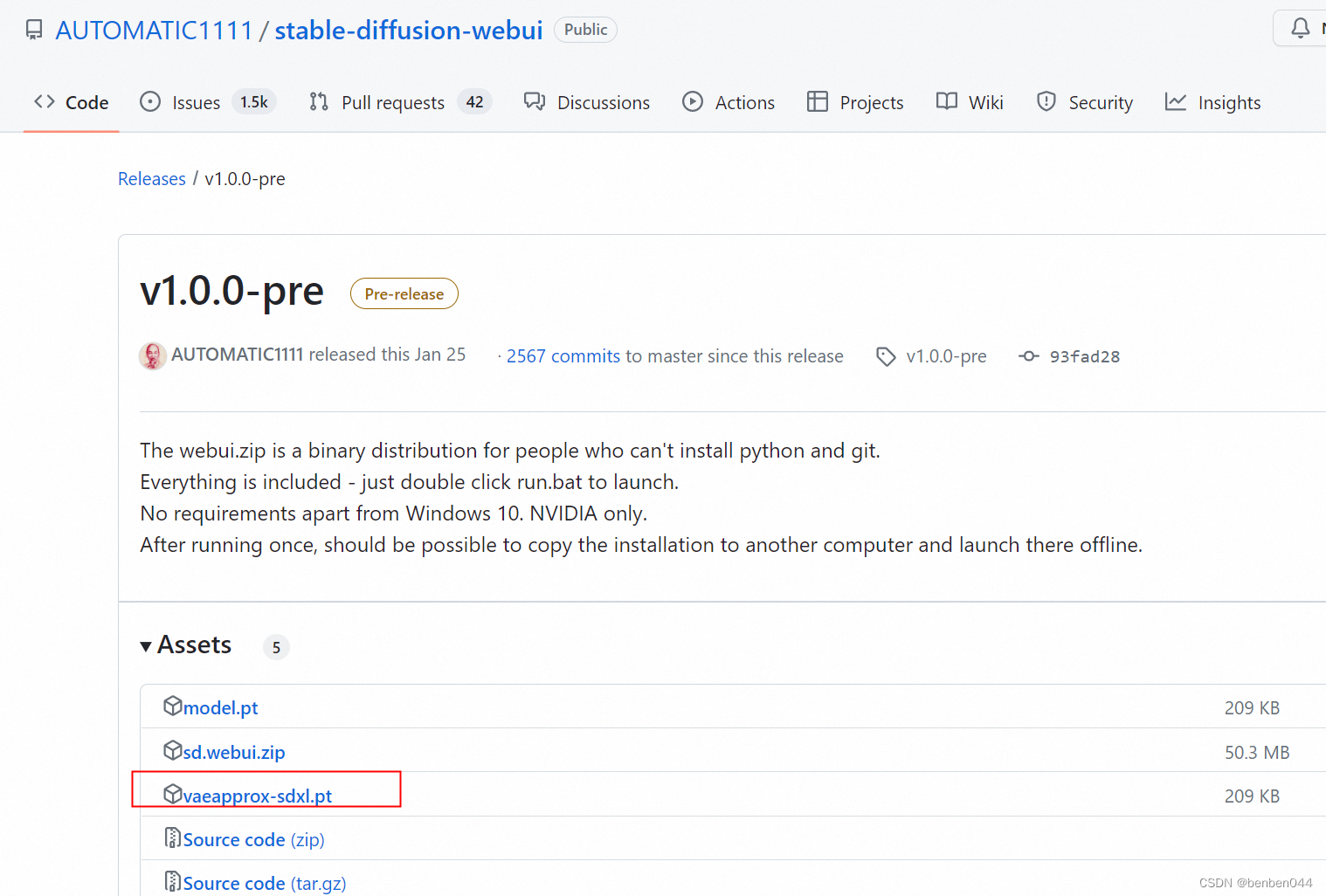Screen dimensions: 1326x896
Task: Click the Projects table icon
Action: coord(818,102)
